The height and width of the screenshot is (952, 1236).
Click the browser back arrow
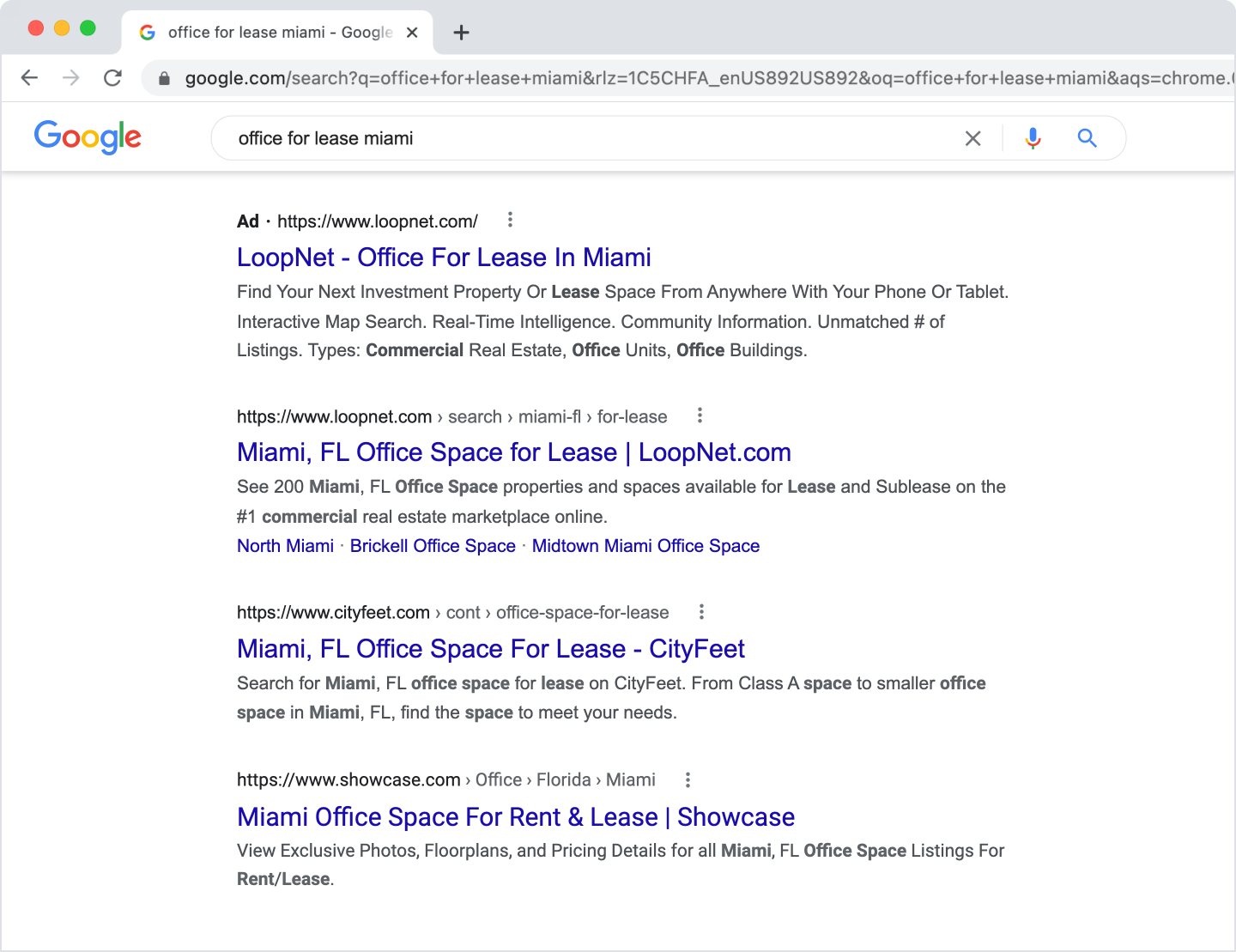[x=29, y=78]
